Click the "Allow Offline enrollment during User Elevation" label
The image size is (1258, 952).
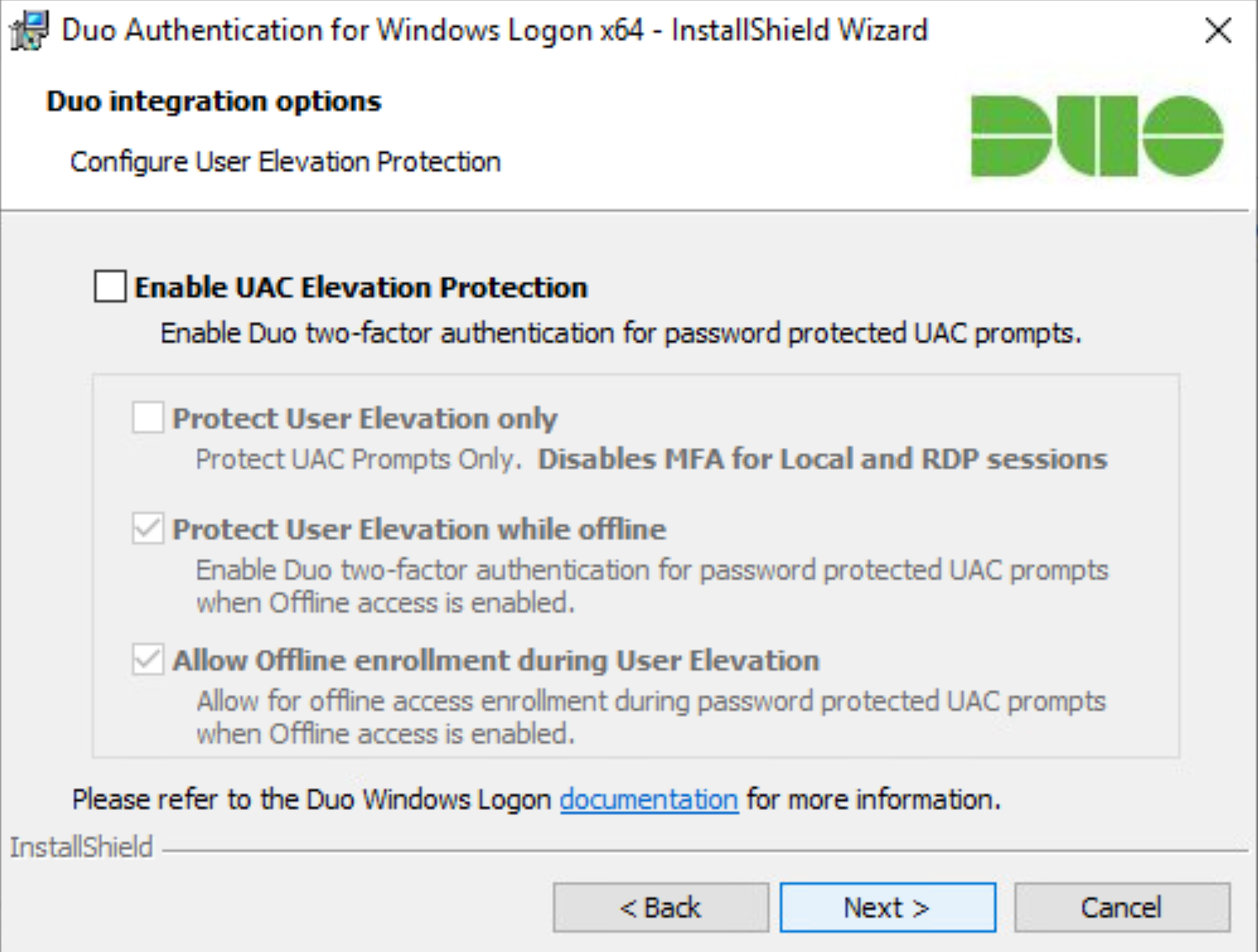tap(495, 660)
